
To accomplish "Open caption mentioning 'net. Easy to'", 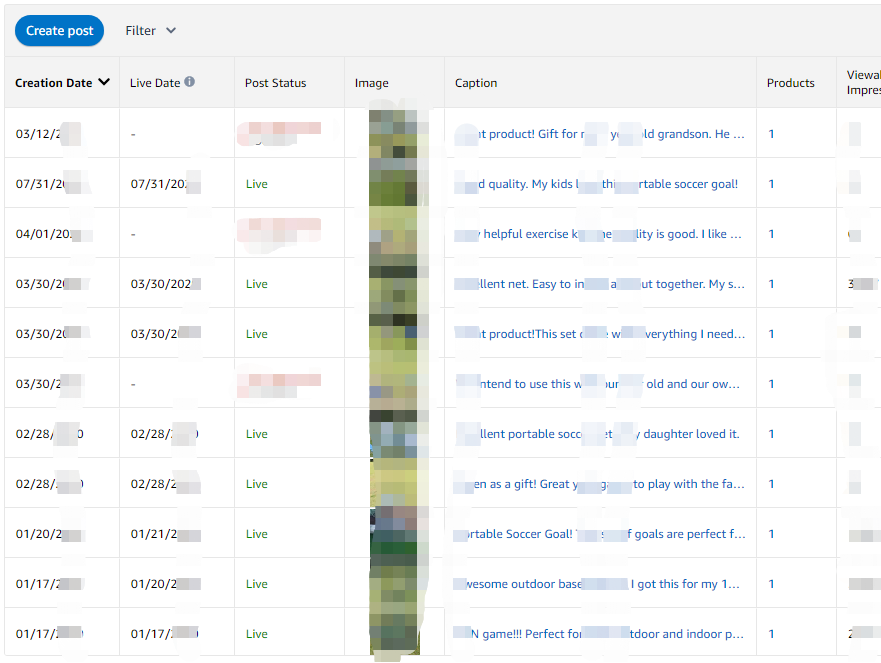I will 600,284.
